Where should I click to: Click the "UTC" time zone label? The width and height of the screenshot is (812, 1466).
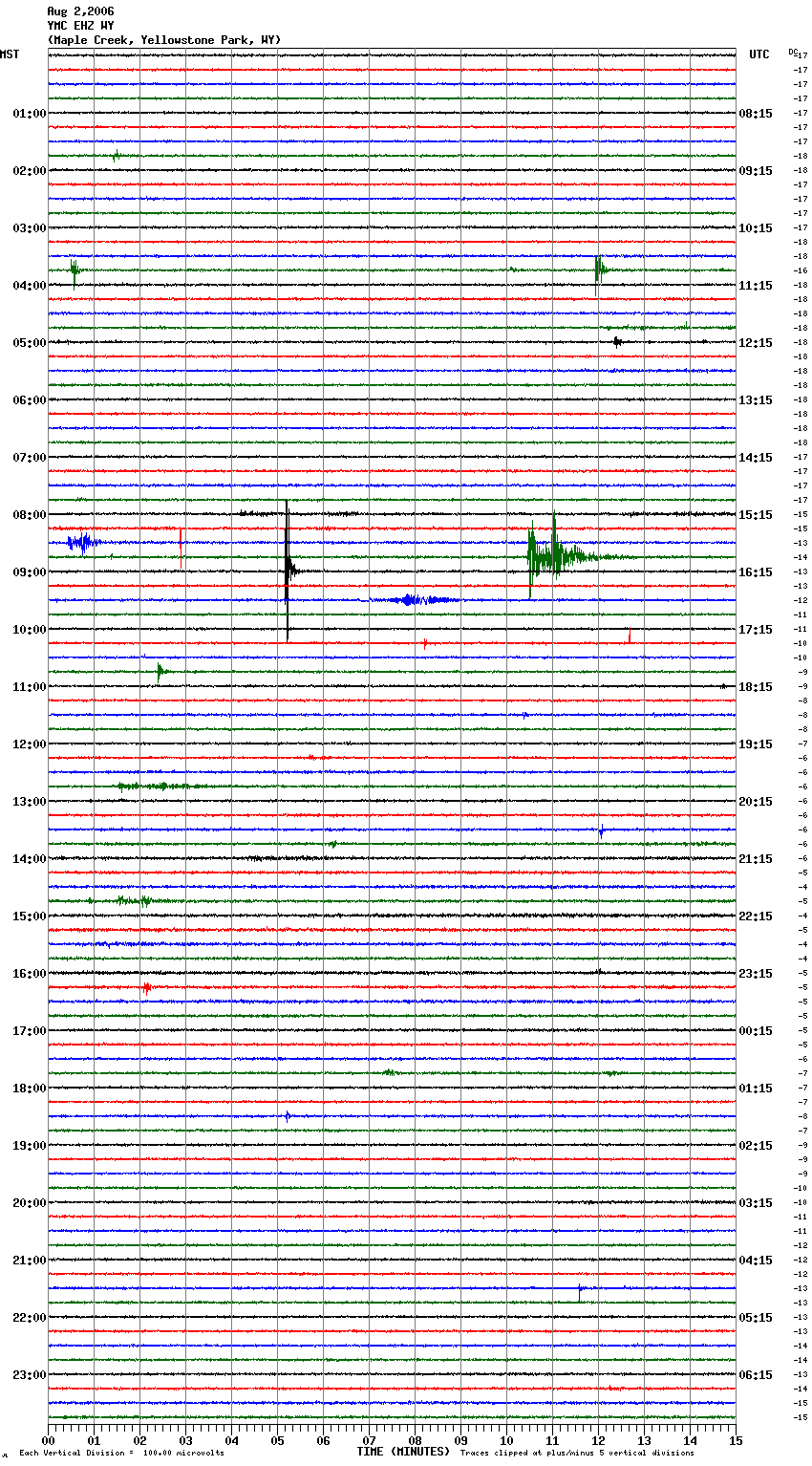pyautogui.click(x=759, y=54)
